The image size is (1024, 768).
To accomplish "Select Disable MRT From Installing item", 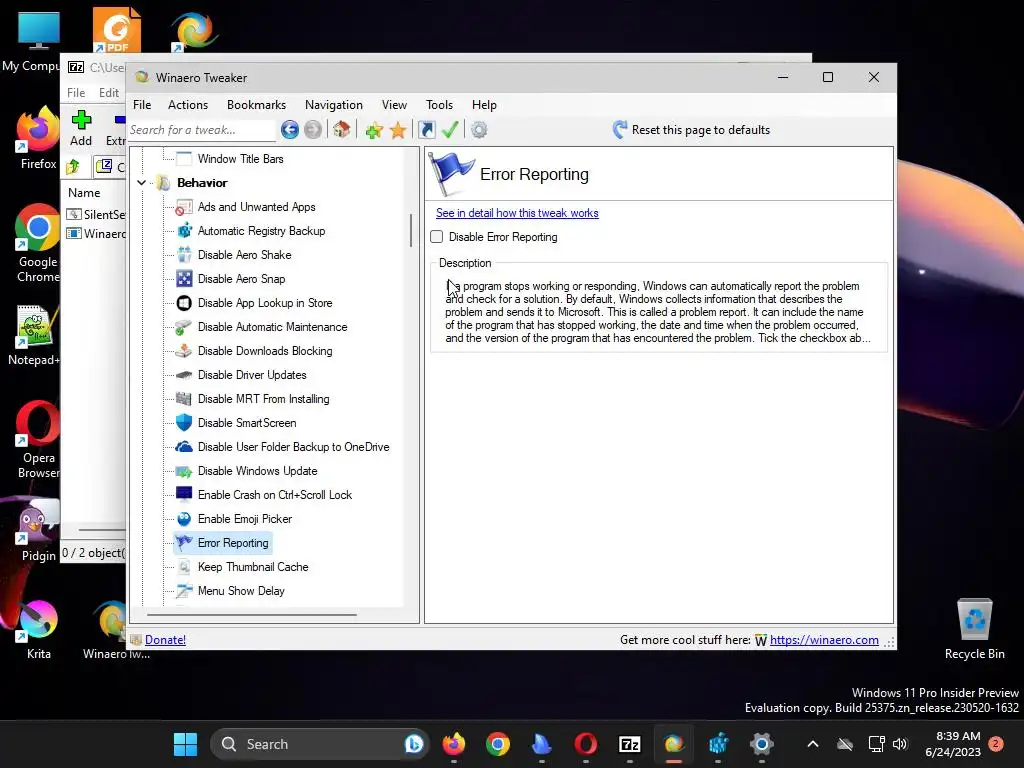I will click(x=263, y=399).
